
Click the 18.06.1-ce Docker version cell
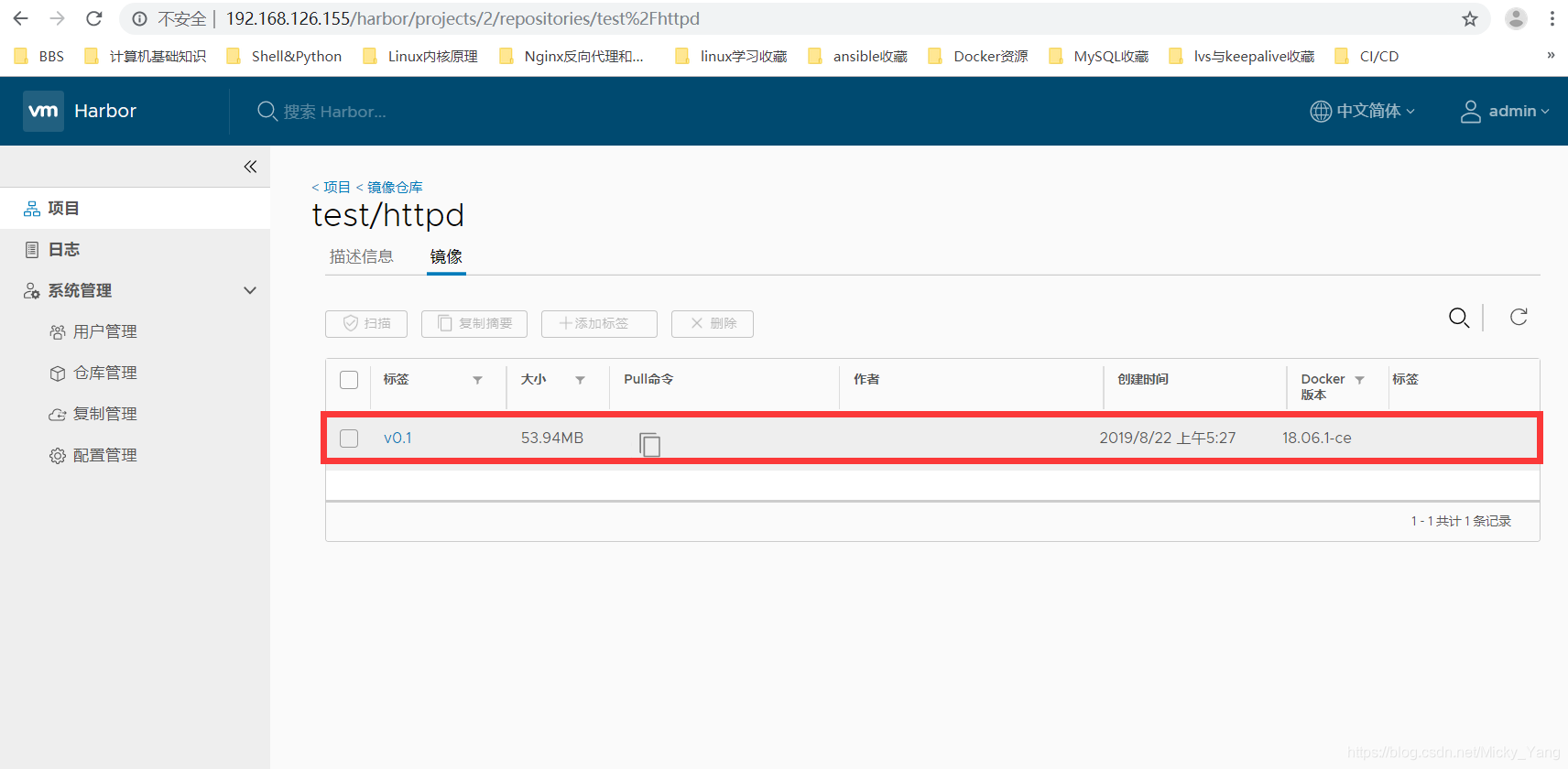coord(1317,439)
